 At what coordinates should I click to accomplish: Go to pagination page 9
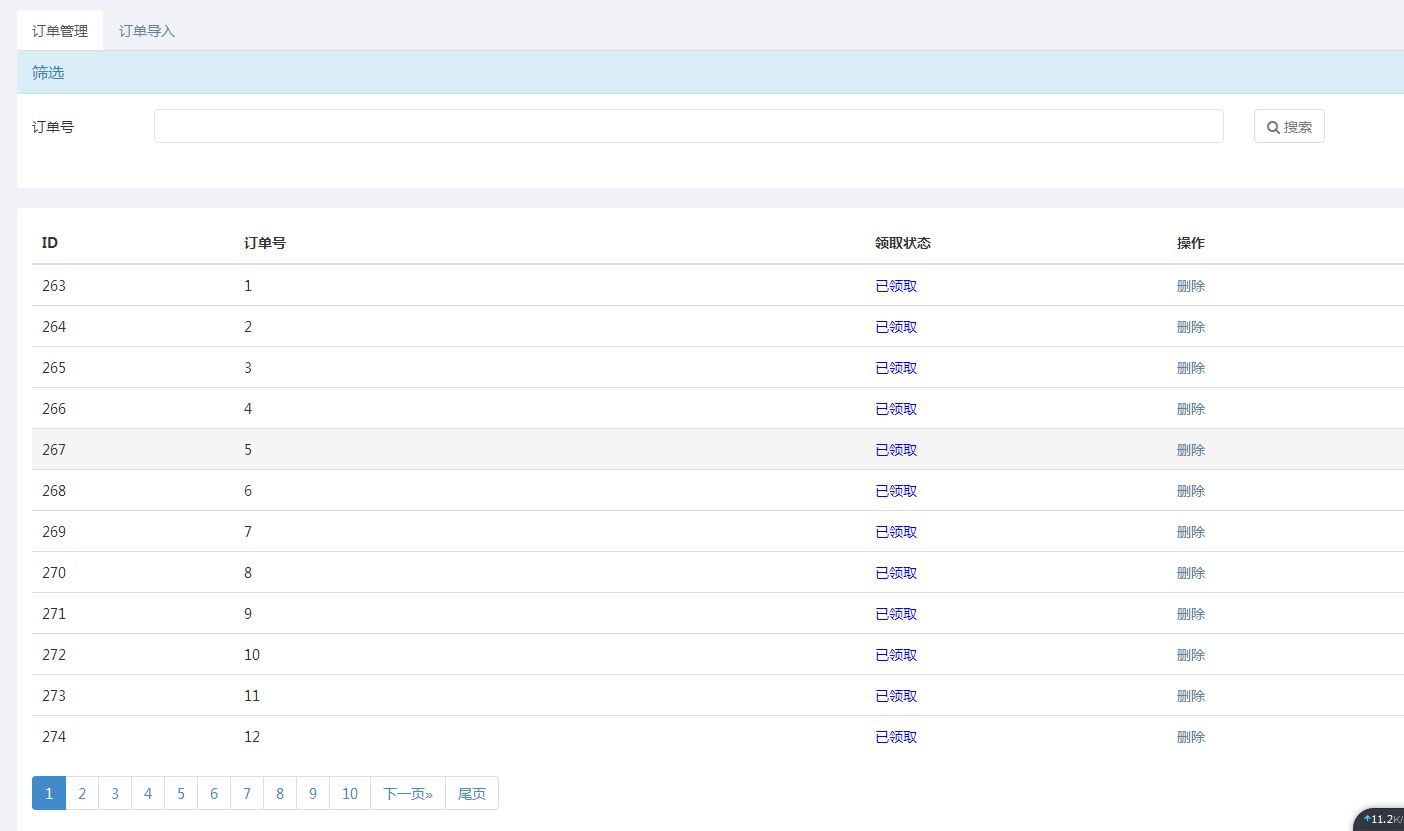[313, 793]
